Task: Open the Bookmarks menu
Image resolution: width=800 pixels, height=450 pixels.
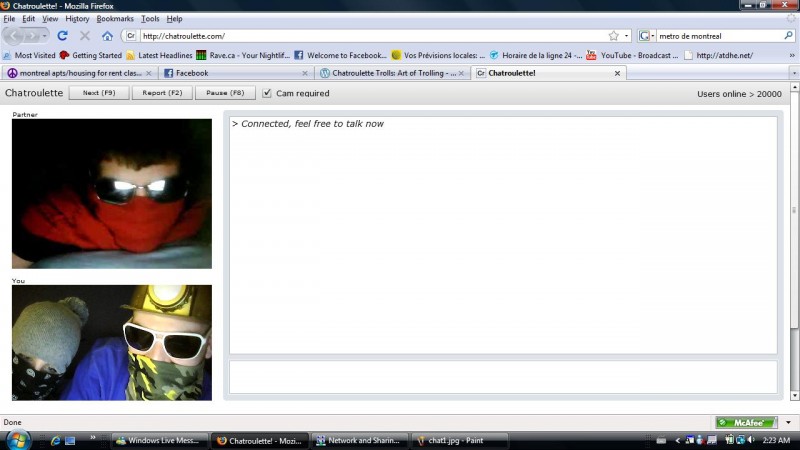Action: (115, 18)
